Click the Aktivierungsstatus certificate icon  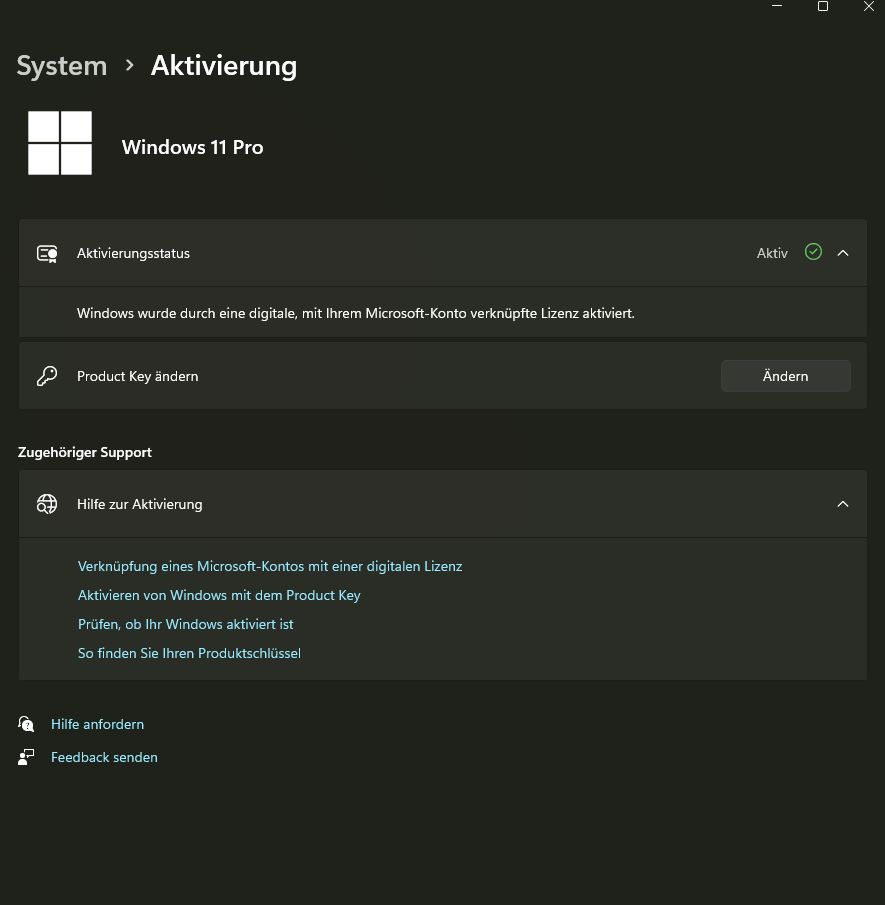[47, 253]
